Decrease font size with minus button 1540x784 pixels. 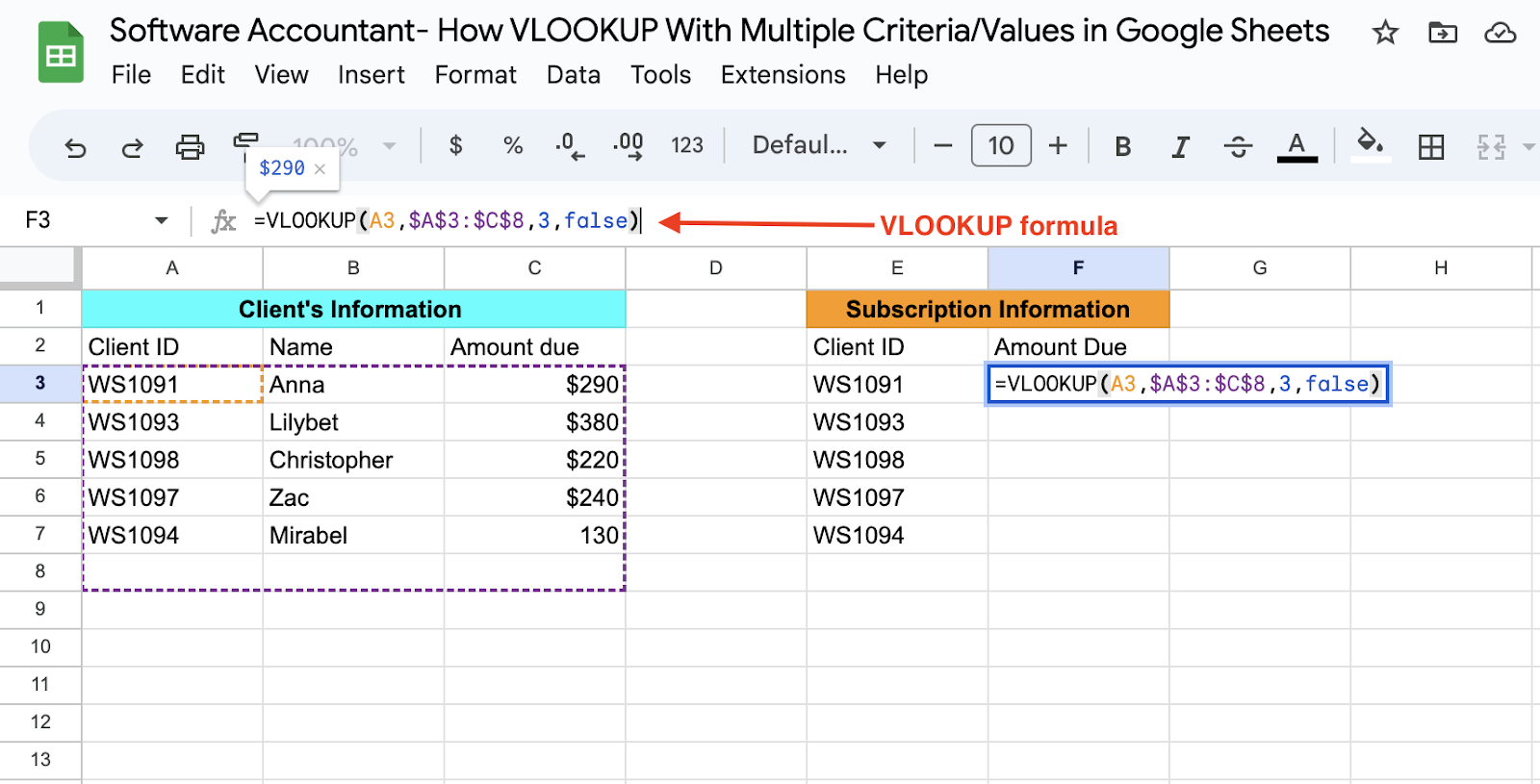tap(943, 146)
